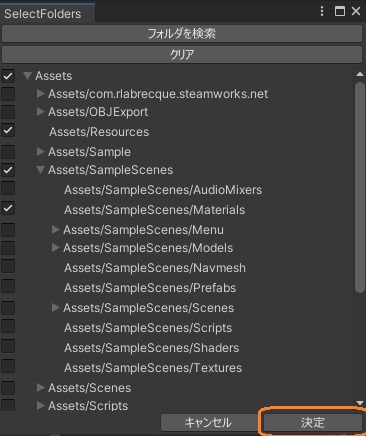
Task: Uncheck the Assets root folder checkbox
Action: pyautogui.click(x=8, y=76)
